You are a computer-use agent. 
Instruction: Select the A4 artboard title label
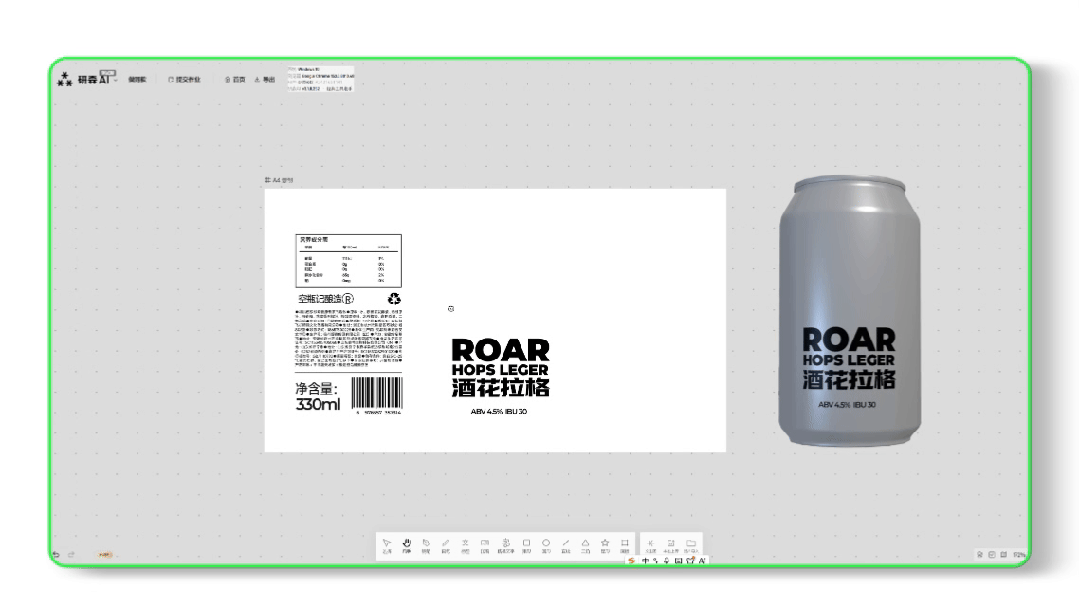pyautogui.click(x=279, y=180)
